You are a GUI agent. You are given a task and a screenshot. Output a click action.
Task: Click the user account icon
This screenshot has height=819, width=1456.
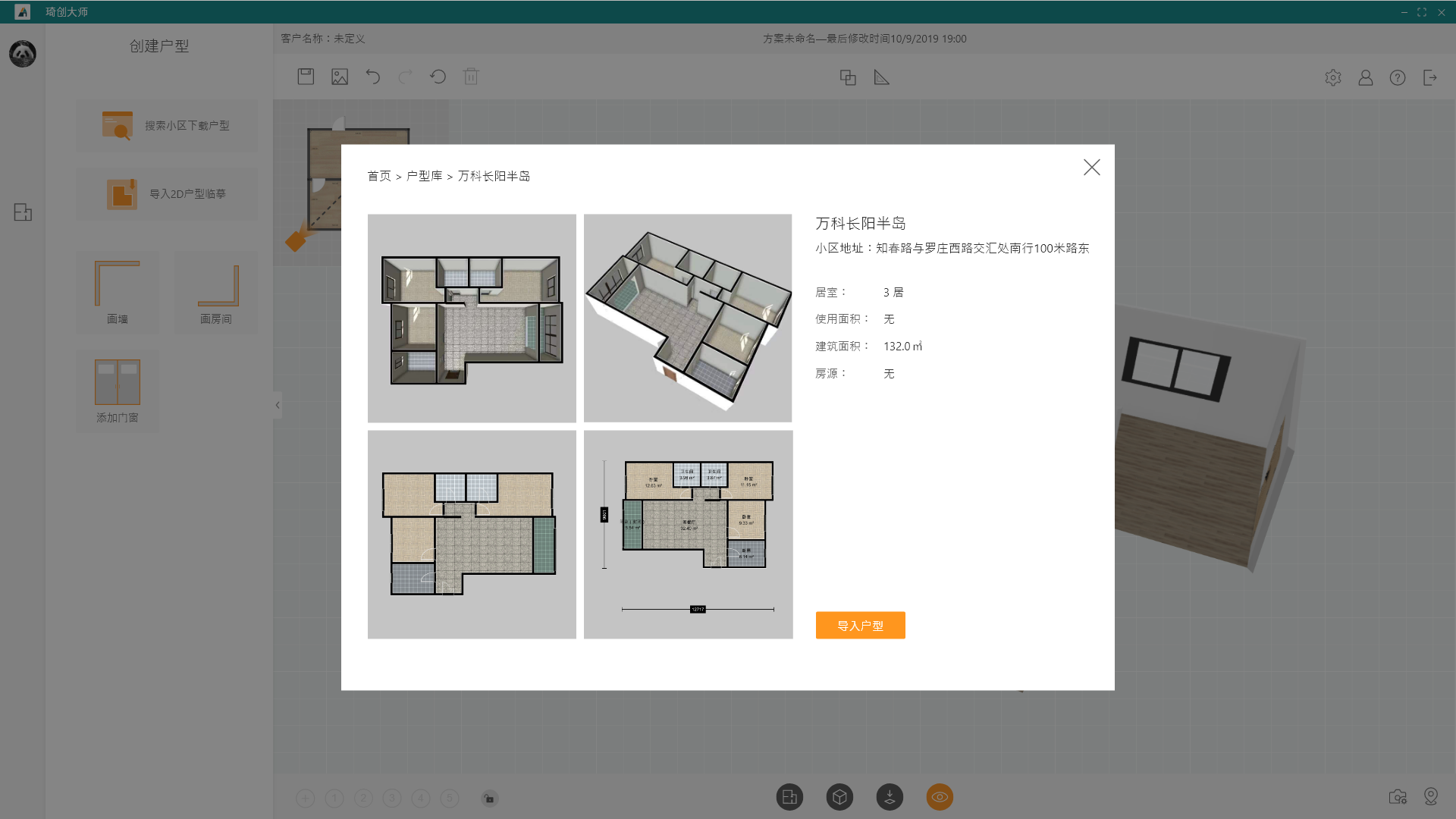(1365, 77)
